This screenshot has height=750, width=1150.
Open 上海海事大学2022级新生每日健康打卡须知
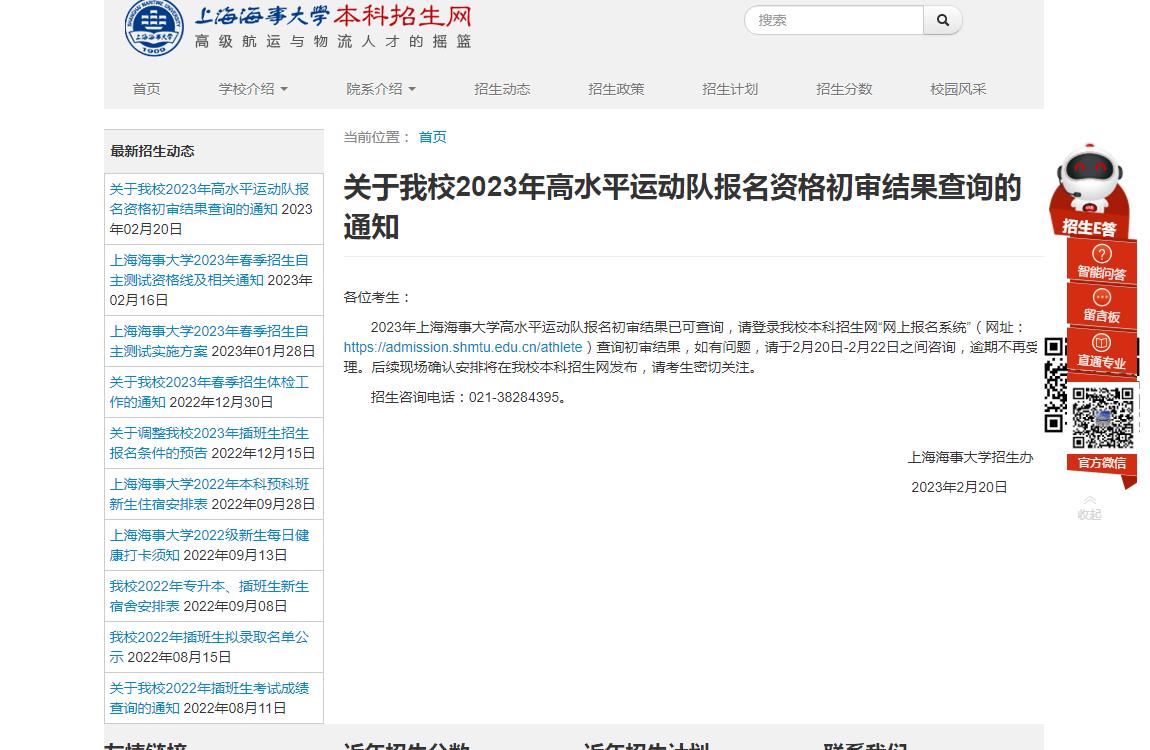pyautogui.click(x=209, y=545)
